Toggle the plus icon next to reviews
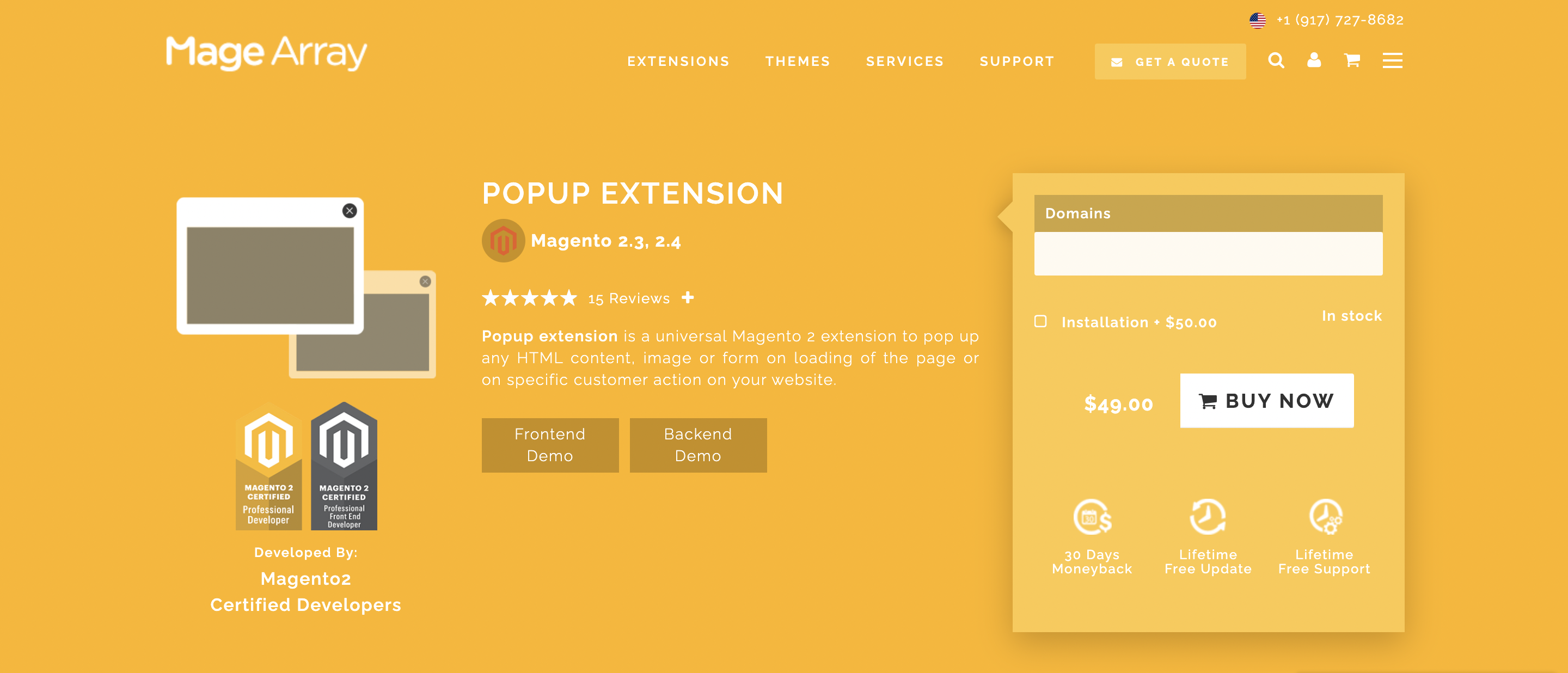The width and height of the screenshot is (1568, 673). point(693,298)
